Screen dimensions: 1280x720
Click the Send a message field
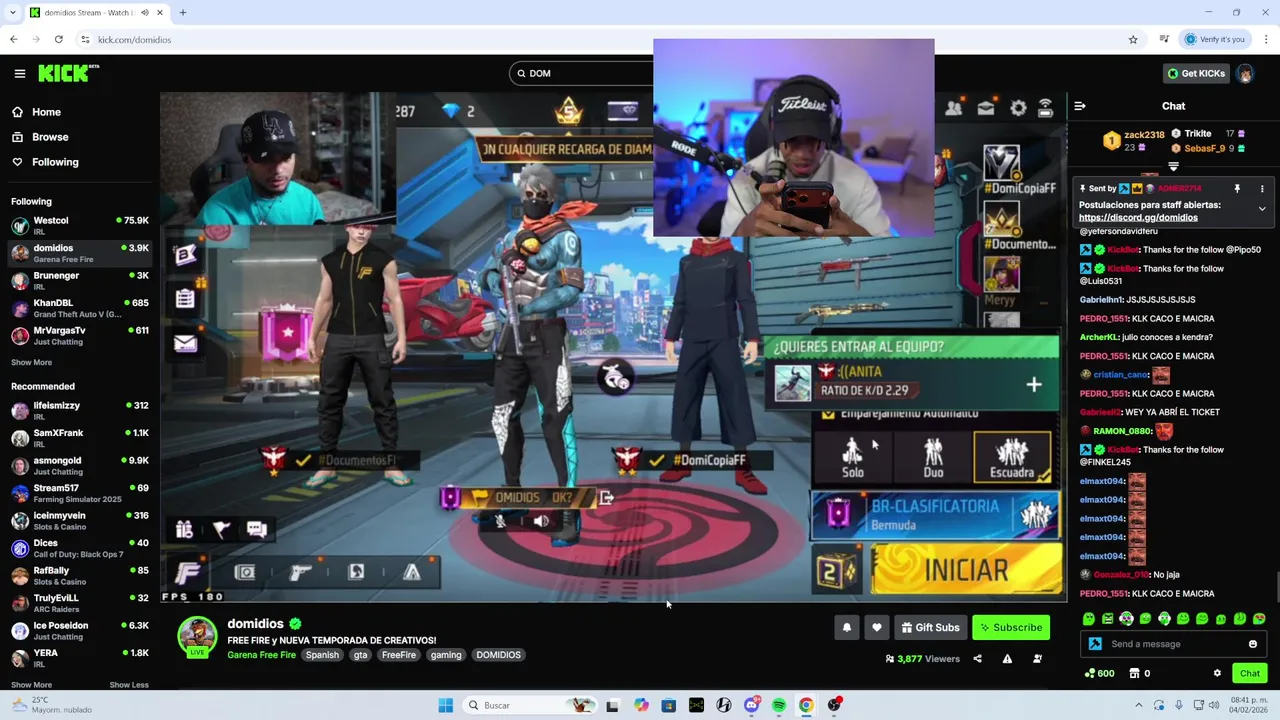pyautogui.click(x=1173, y=644)
